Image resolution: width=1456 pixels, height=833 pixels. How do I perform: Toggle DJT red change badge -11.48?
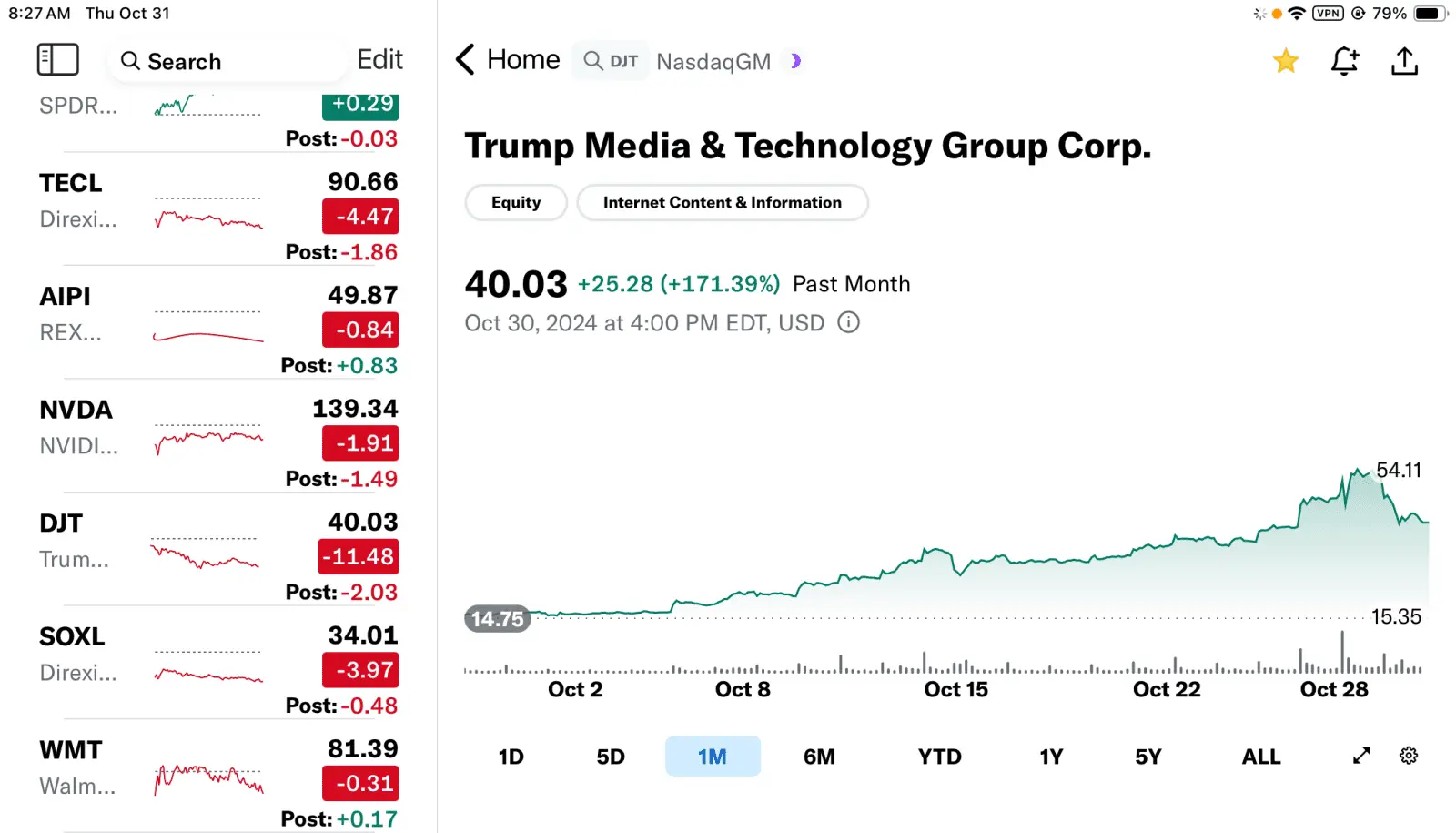359,556
